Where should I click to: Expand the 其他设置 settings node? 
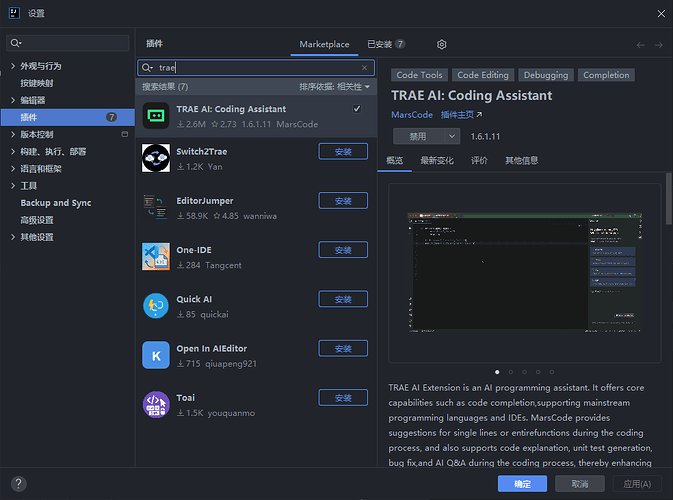[x=13, y=237]
